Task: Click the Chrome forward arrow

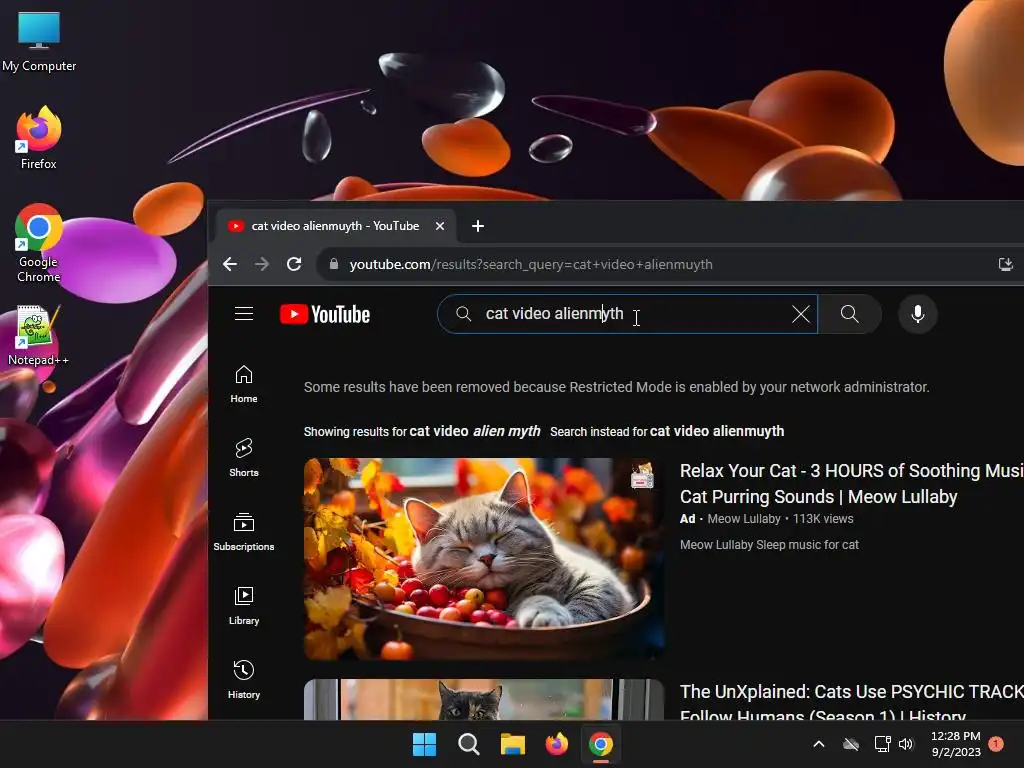Action: [x=262, y=264]
